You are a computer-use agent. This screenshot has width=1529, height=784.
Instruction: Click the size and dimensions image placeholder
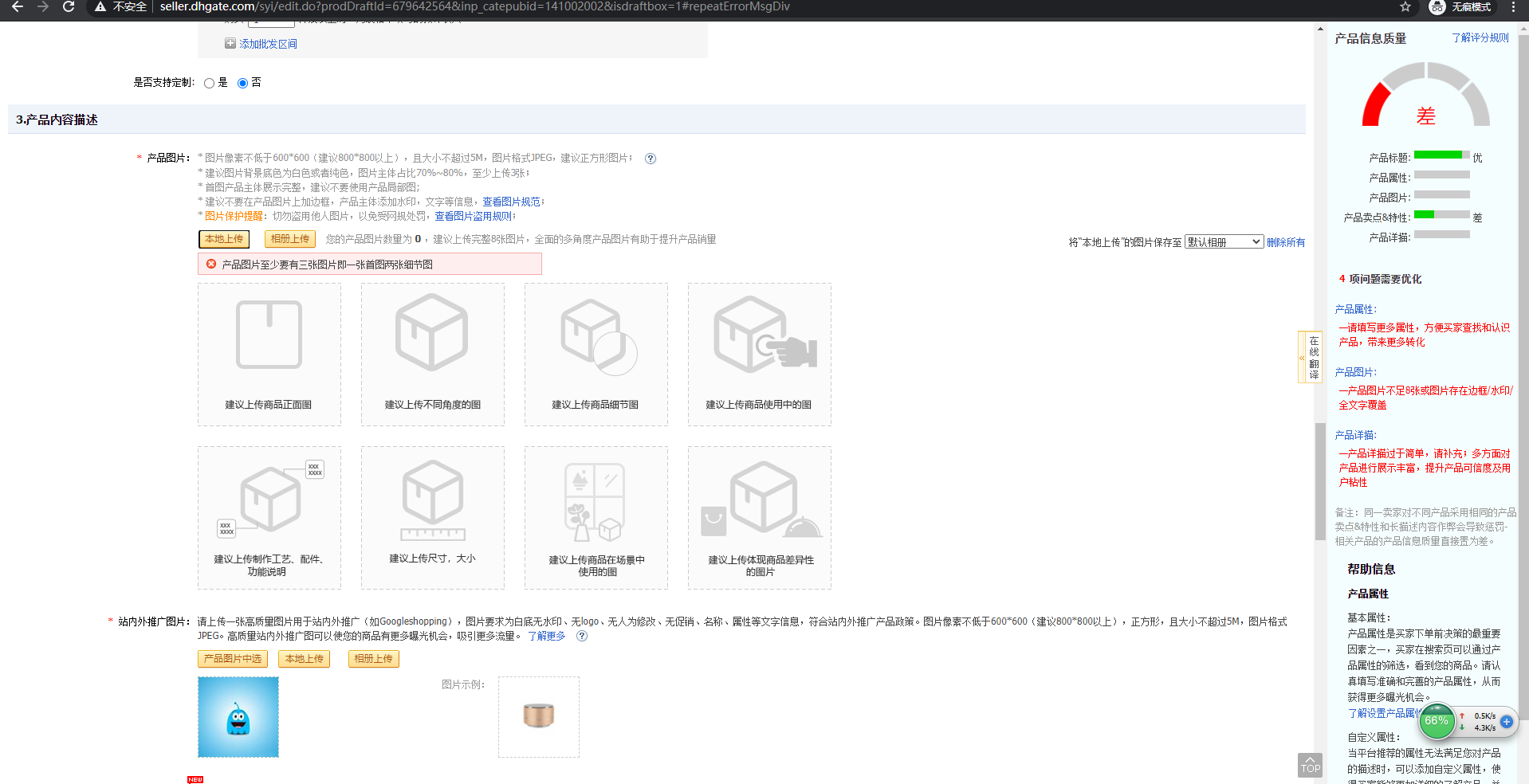432,517
